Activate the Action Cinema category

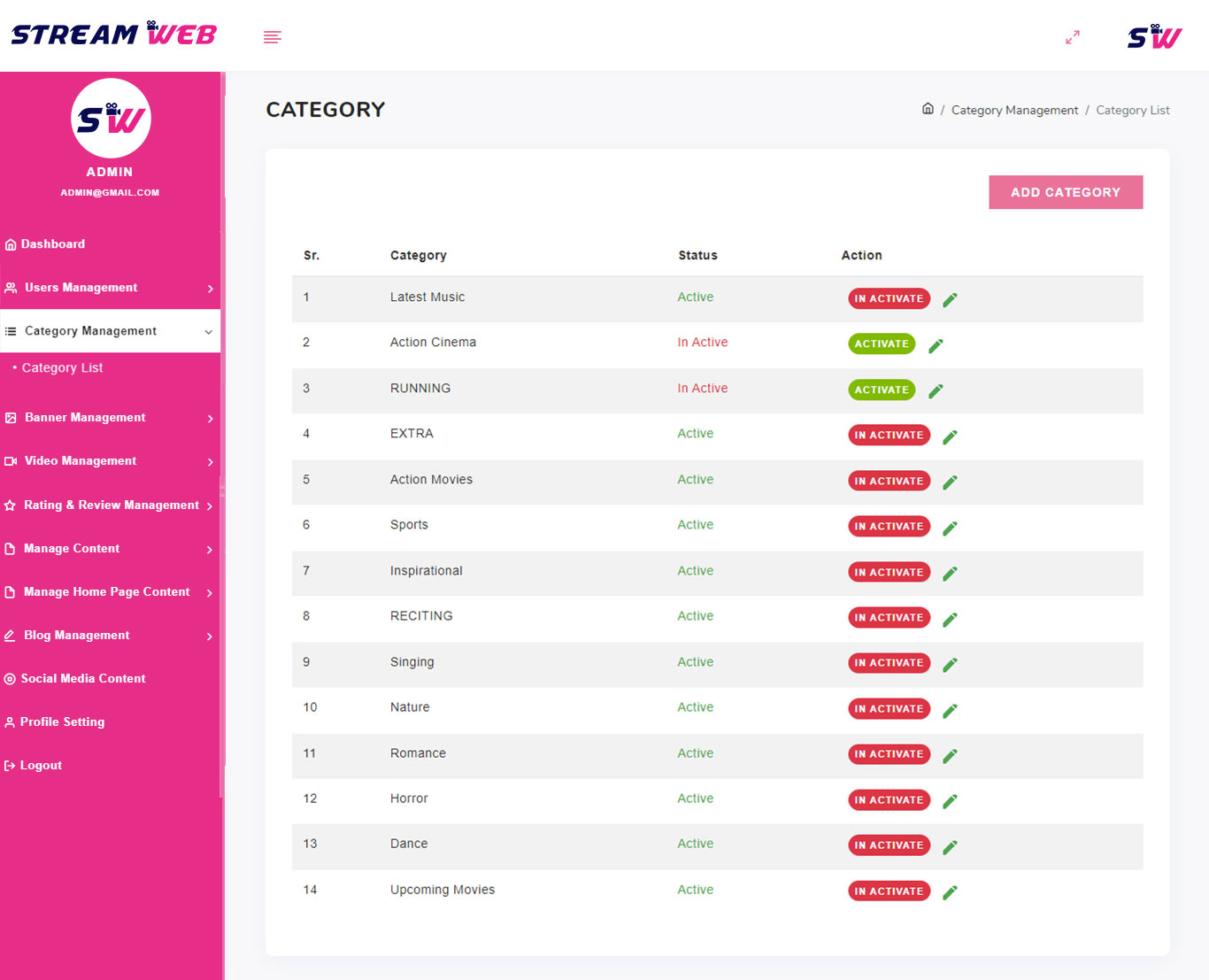point(882,344)
